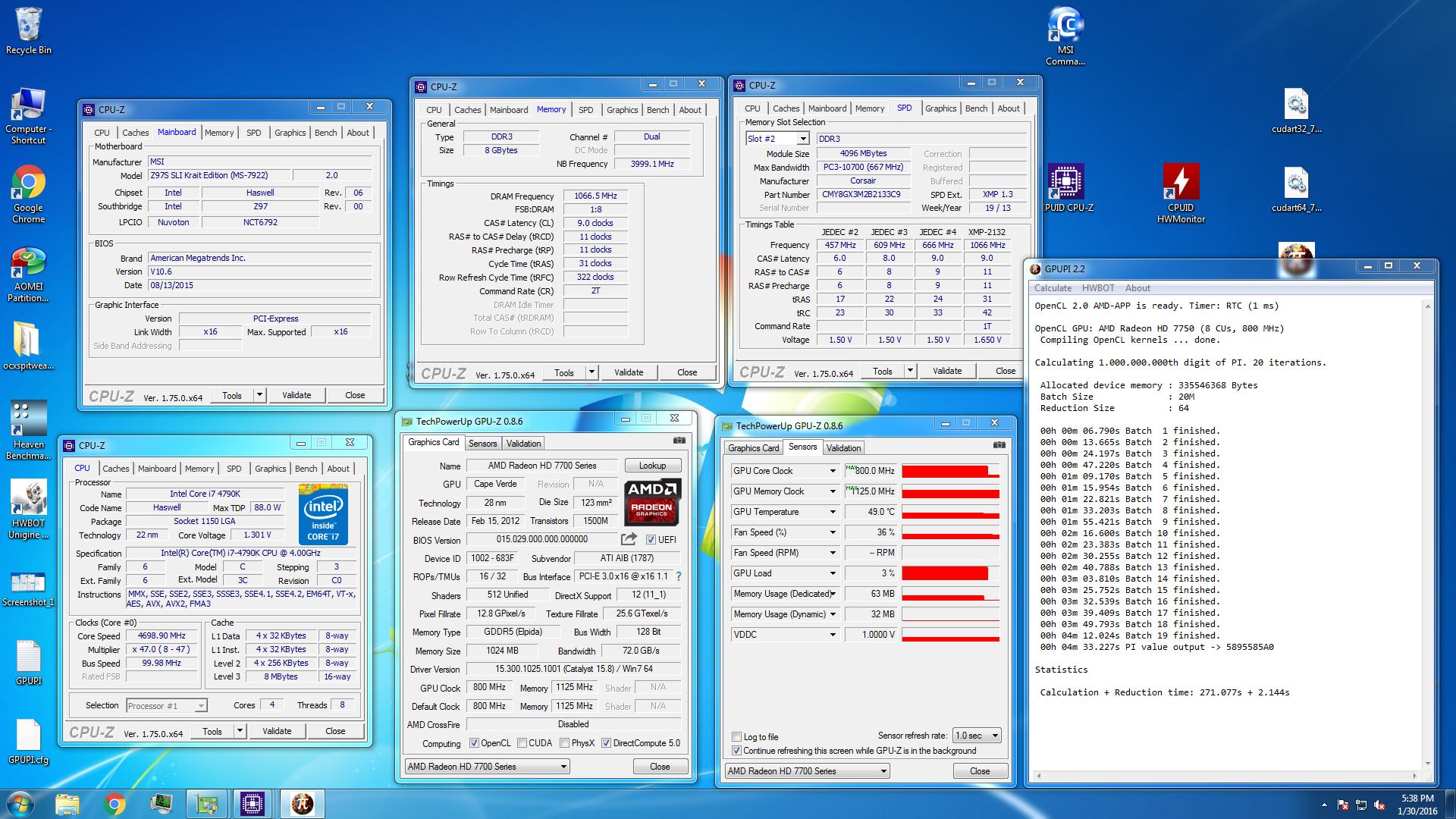
Task: Click the GPU-Z Graphics Card camera screenshot icon
Action: click(679, 440)
